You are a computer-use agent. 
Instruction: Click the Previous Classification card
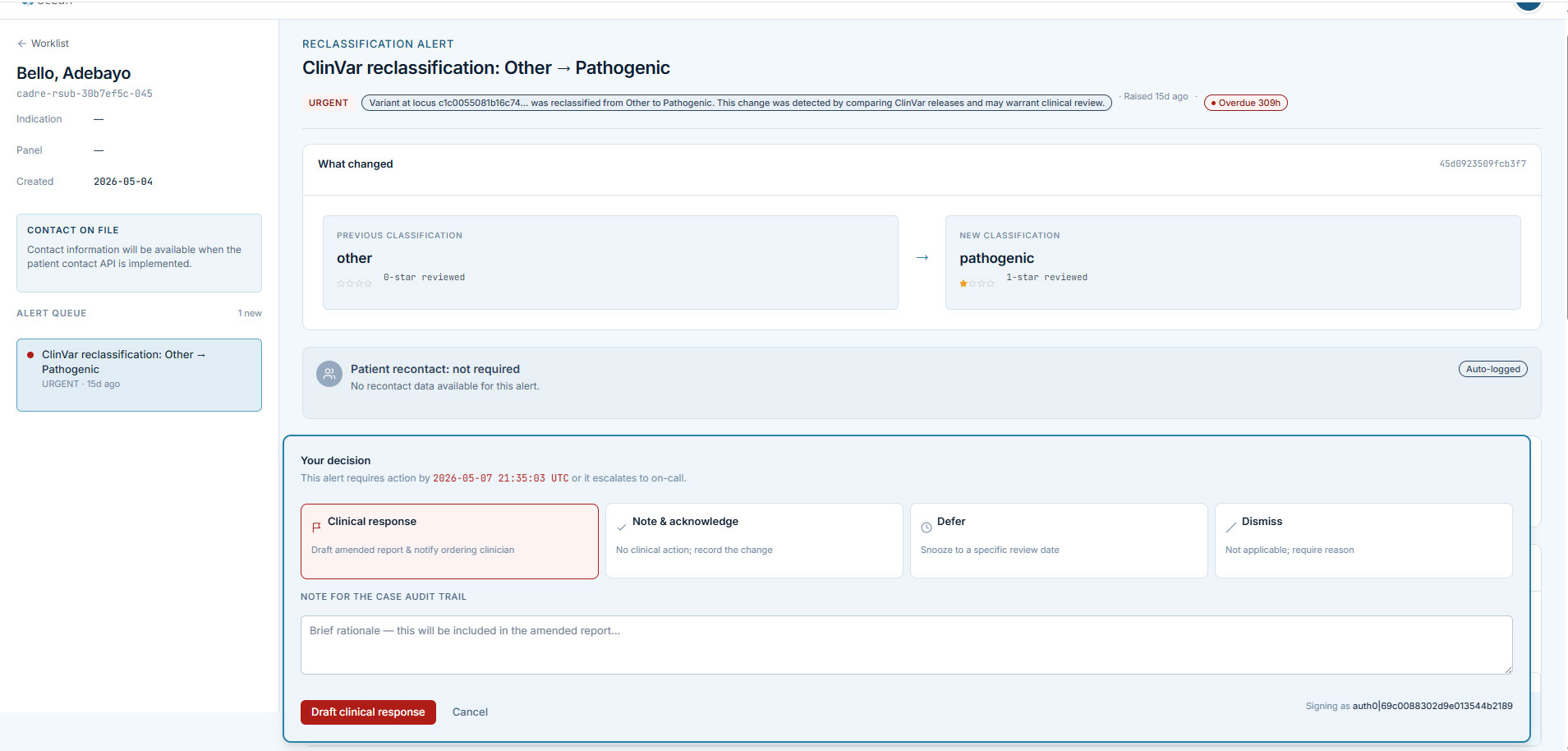point(610,262)
